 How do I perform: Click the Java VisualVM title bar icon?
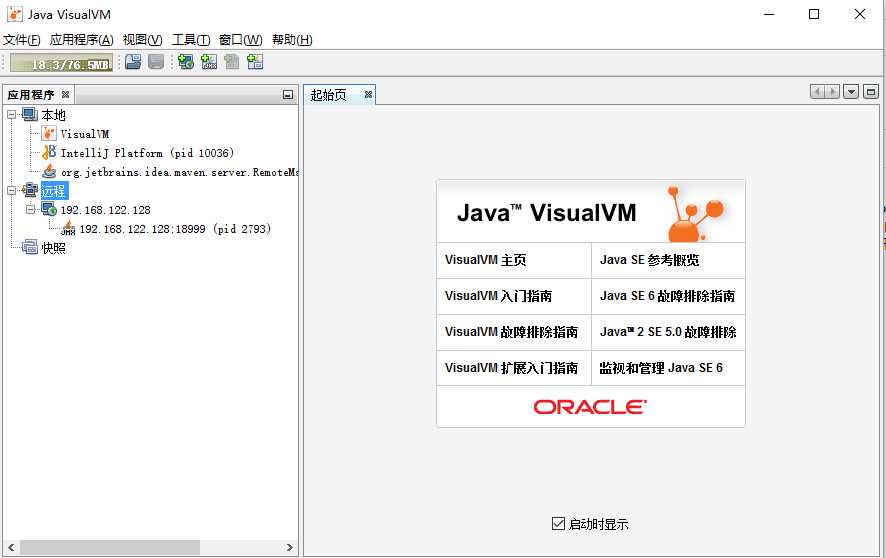[14, 14]
